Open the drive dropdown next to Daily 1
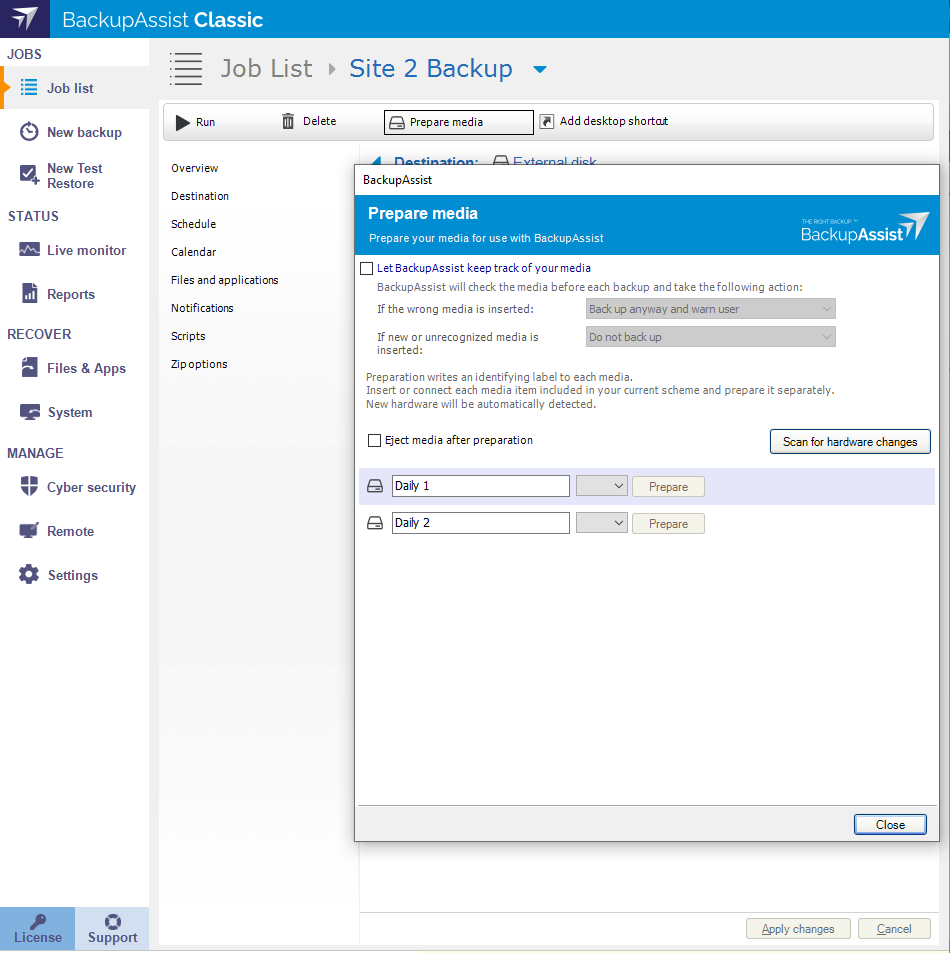Image resolution: width=950 pixels, height=953 pixels. (x=602, y=486)
